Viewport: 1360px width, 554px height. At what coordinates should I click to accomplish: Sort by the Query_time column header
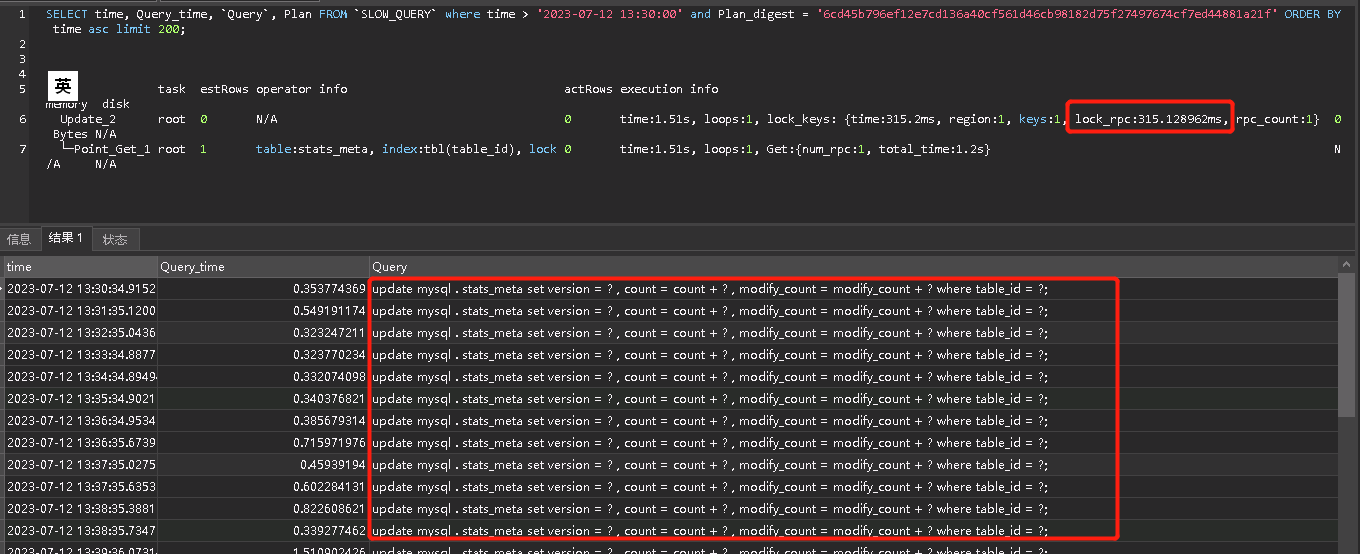tap(262, 267)
